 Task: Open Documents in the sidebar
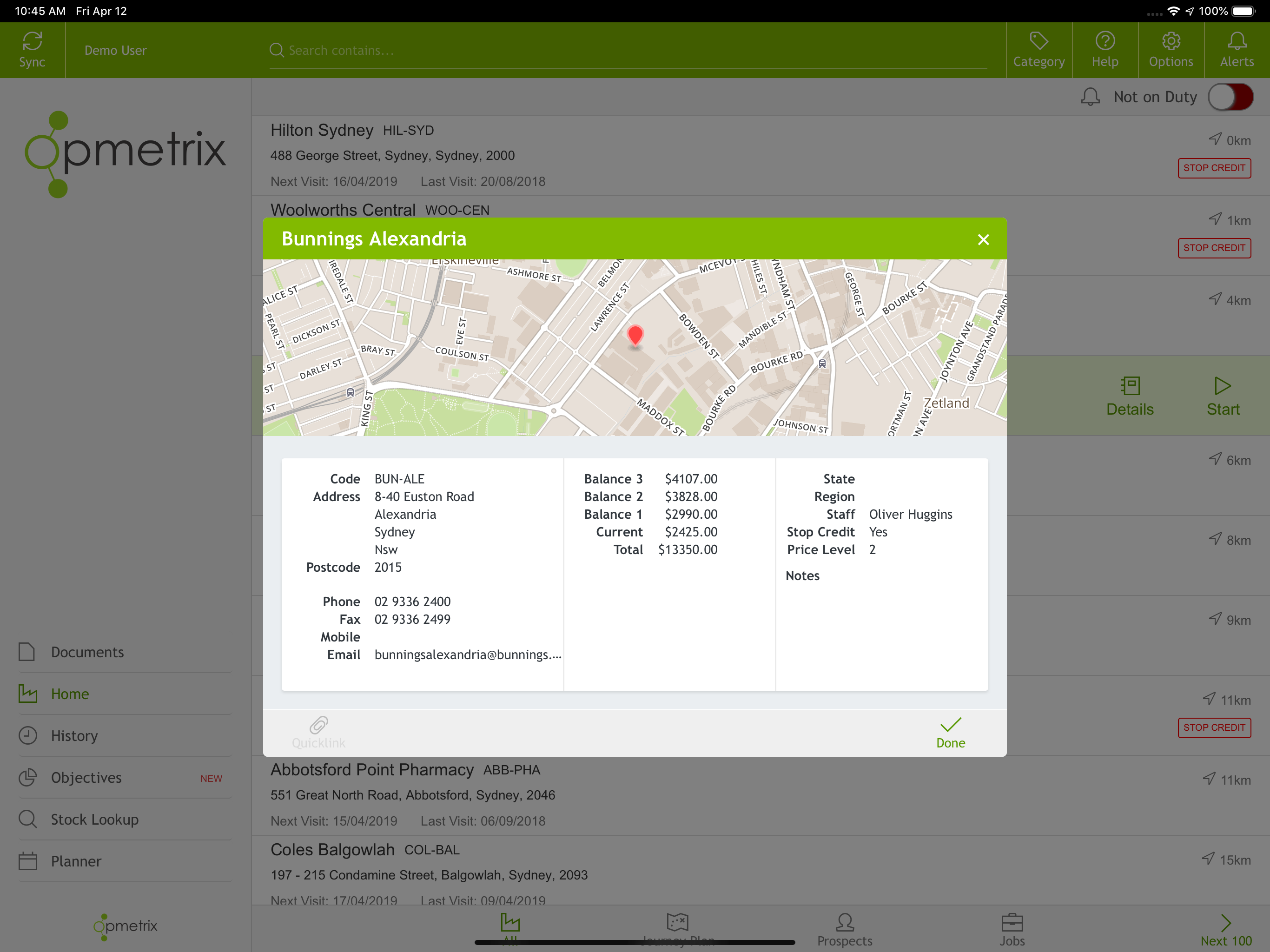coord(125,652)
